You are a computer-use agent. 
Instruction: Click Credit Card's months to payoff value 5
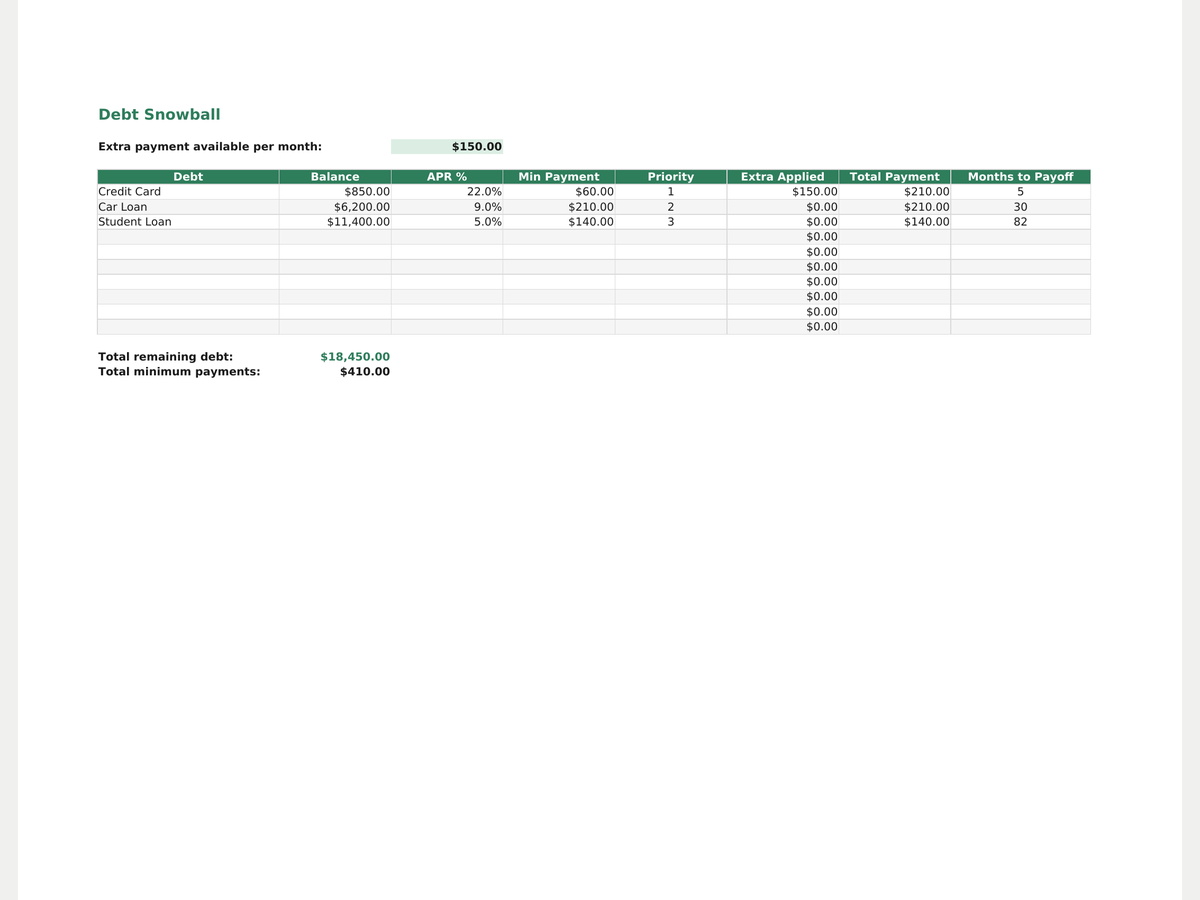(1021, 192)
